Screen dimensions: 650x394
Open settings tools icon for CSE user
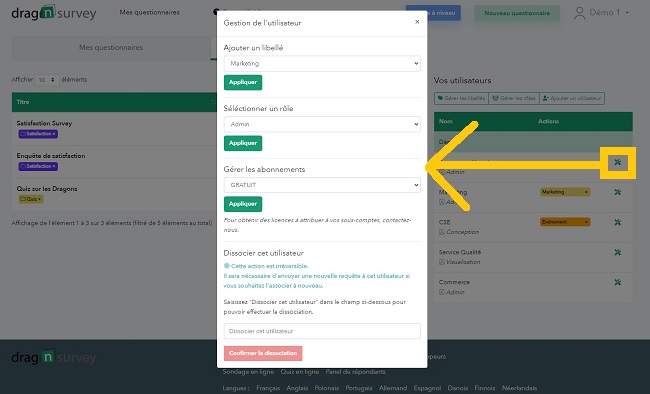pos(618,222)
